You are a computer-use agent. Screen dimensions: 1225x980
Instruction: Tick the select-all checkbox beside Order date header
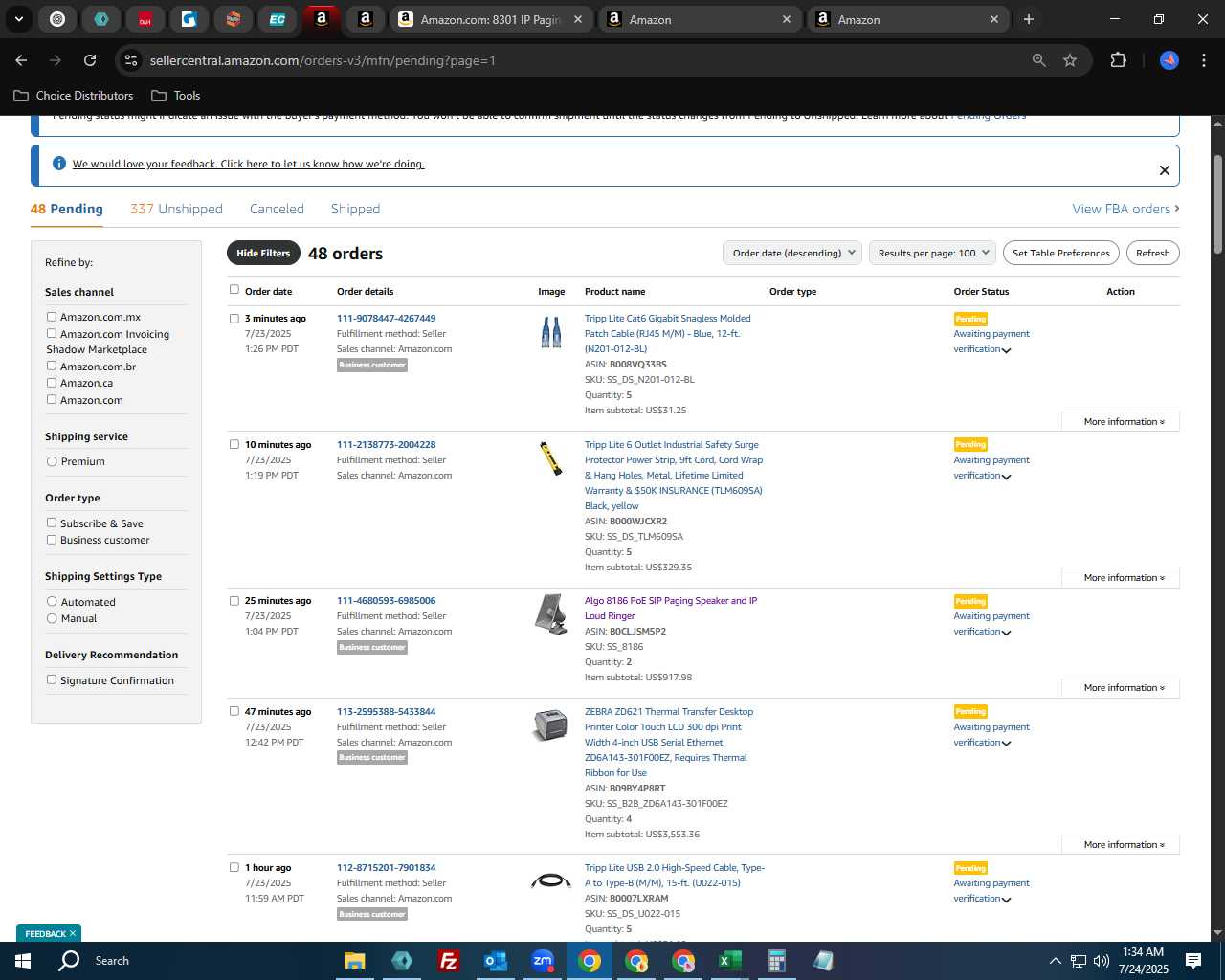coord(234,289)
